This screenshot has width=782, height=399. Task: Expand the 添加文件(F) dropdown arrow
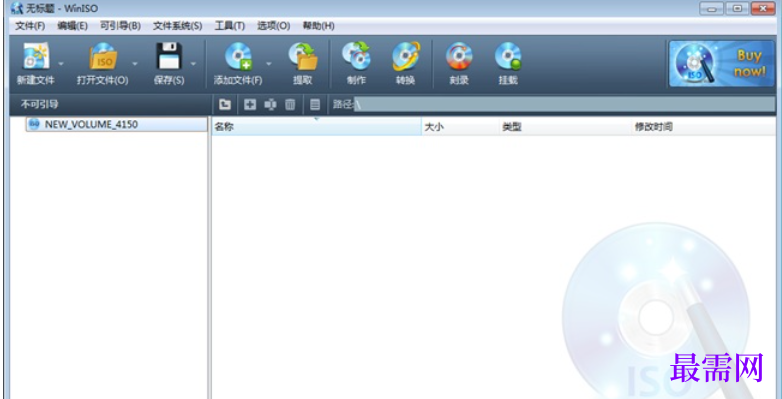tap(269, 63)
